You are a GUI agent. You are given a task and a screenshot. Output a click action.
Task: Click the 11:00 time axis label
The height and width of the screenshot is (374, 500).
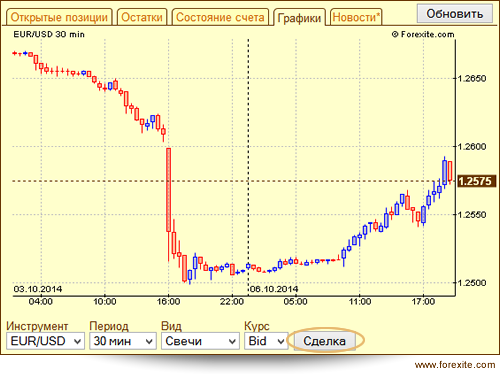[x=360, y=302]
